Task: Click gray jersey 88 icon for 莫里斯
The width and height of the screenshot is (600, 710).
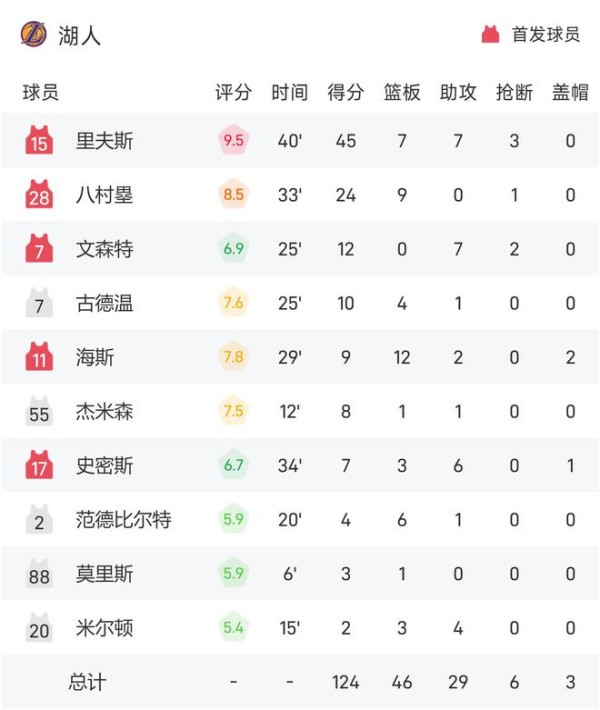Action: (x=39, y=573)
